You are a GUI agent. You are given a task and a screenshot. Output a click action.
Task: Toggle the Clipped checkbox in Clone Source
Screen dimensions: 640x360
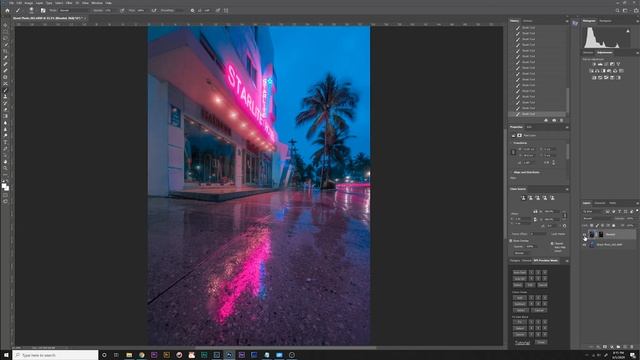pos(552,244)
